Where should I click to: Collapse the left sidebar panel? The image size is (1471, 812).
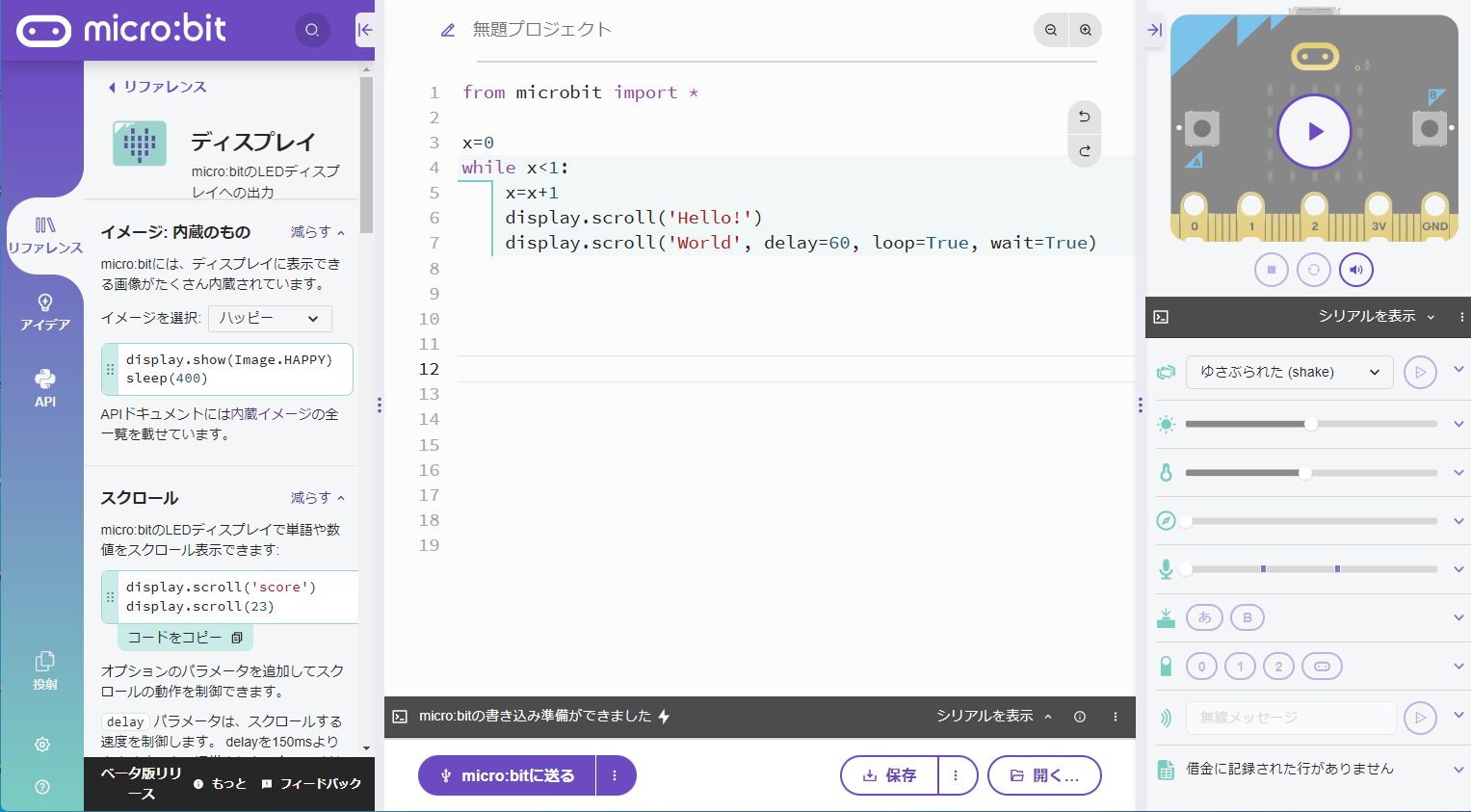coord(365,30)
